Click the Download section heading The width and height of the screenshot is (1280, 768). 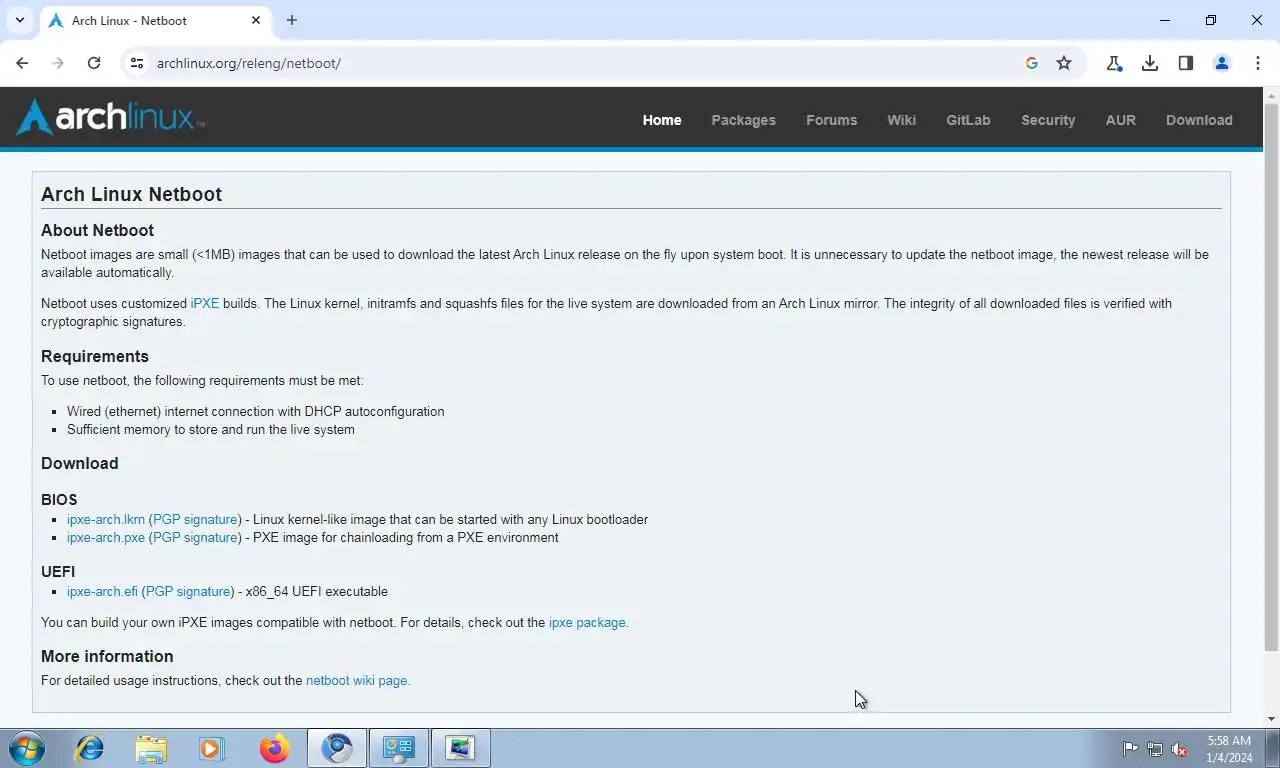80,463
